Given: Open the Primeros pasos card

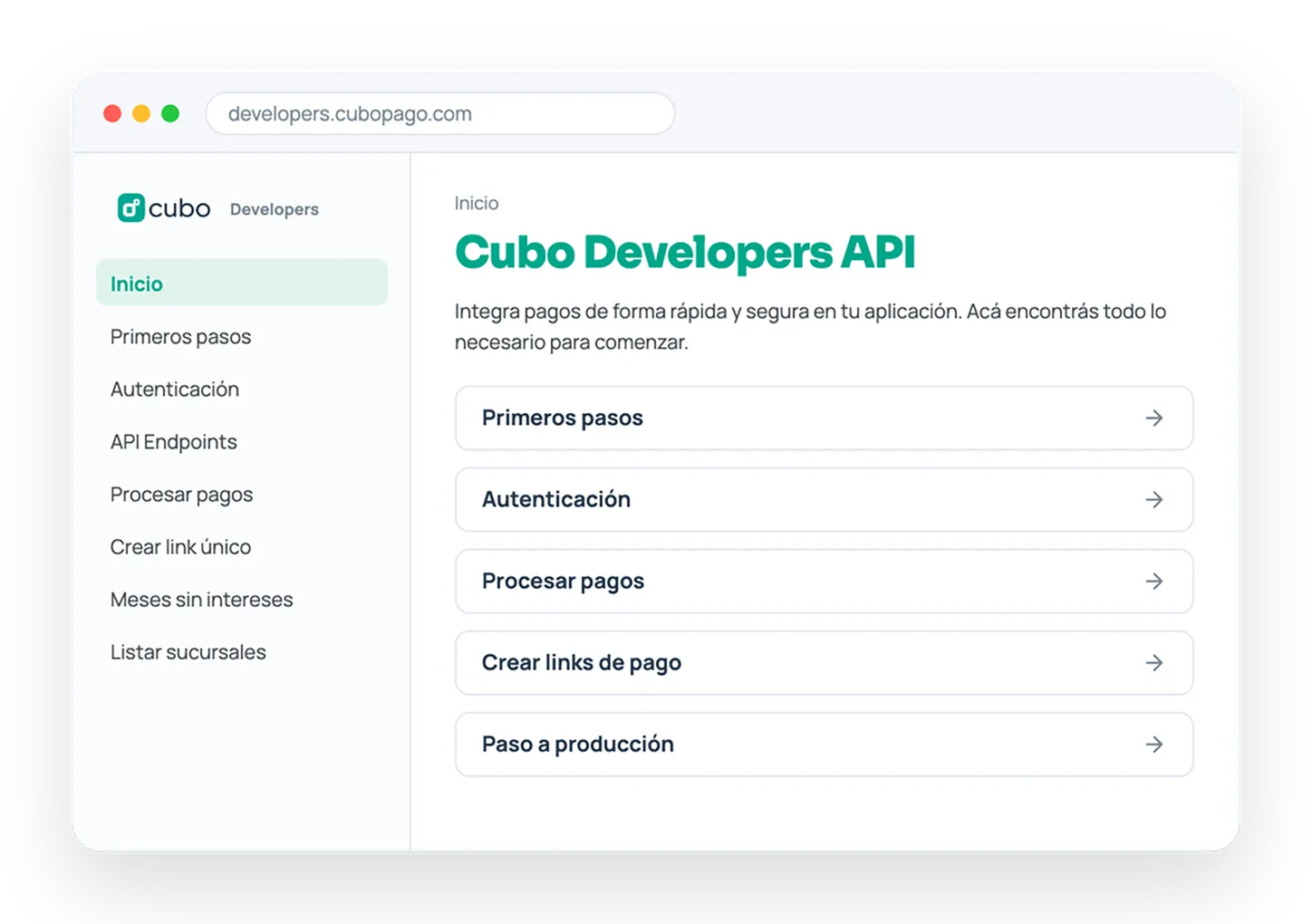Looking at the screenshot, I should 824,418.
